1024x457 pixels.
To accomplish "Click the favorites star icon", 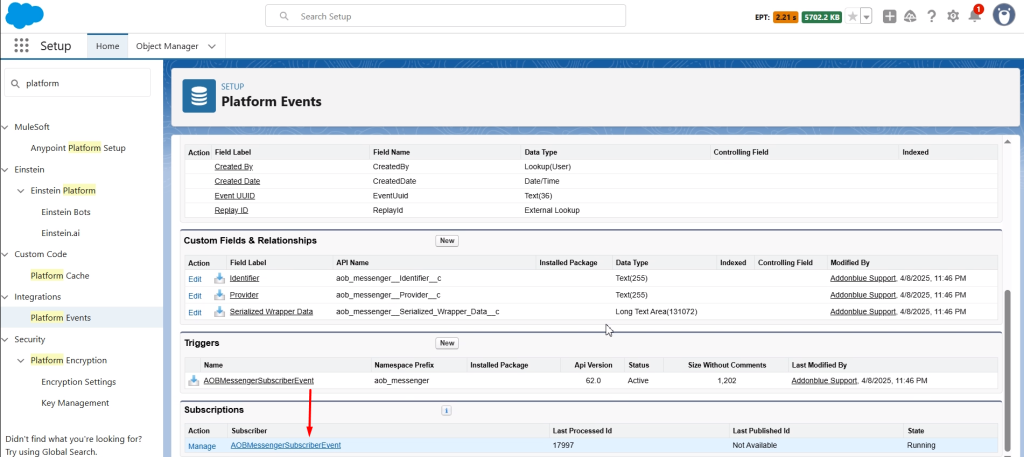I will tap(852, 17).
